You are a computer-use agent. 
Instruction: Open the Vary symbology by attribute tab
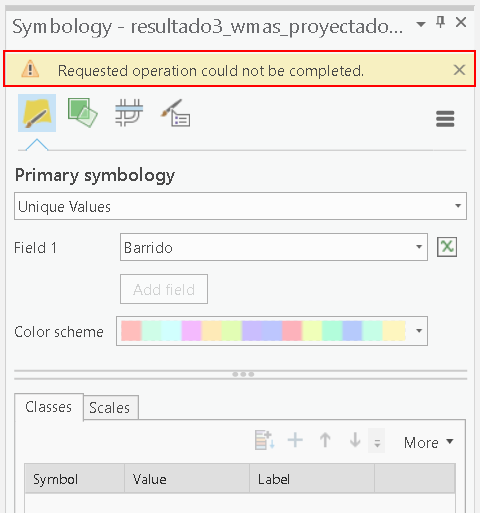[82, 113]
